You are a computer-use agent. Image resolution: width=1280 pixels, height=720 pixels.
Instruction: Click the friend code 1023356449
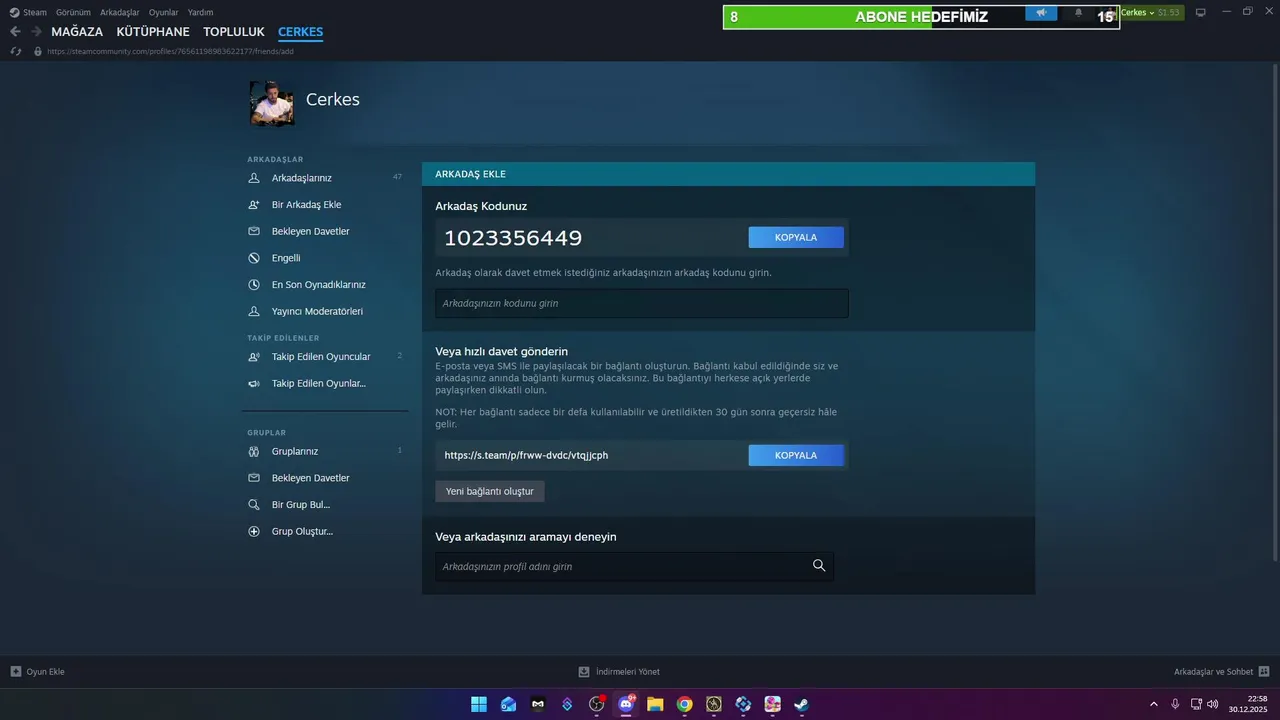click(x=513, y=238)
